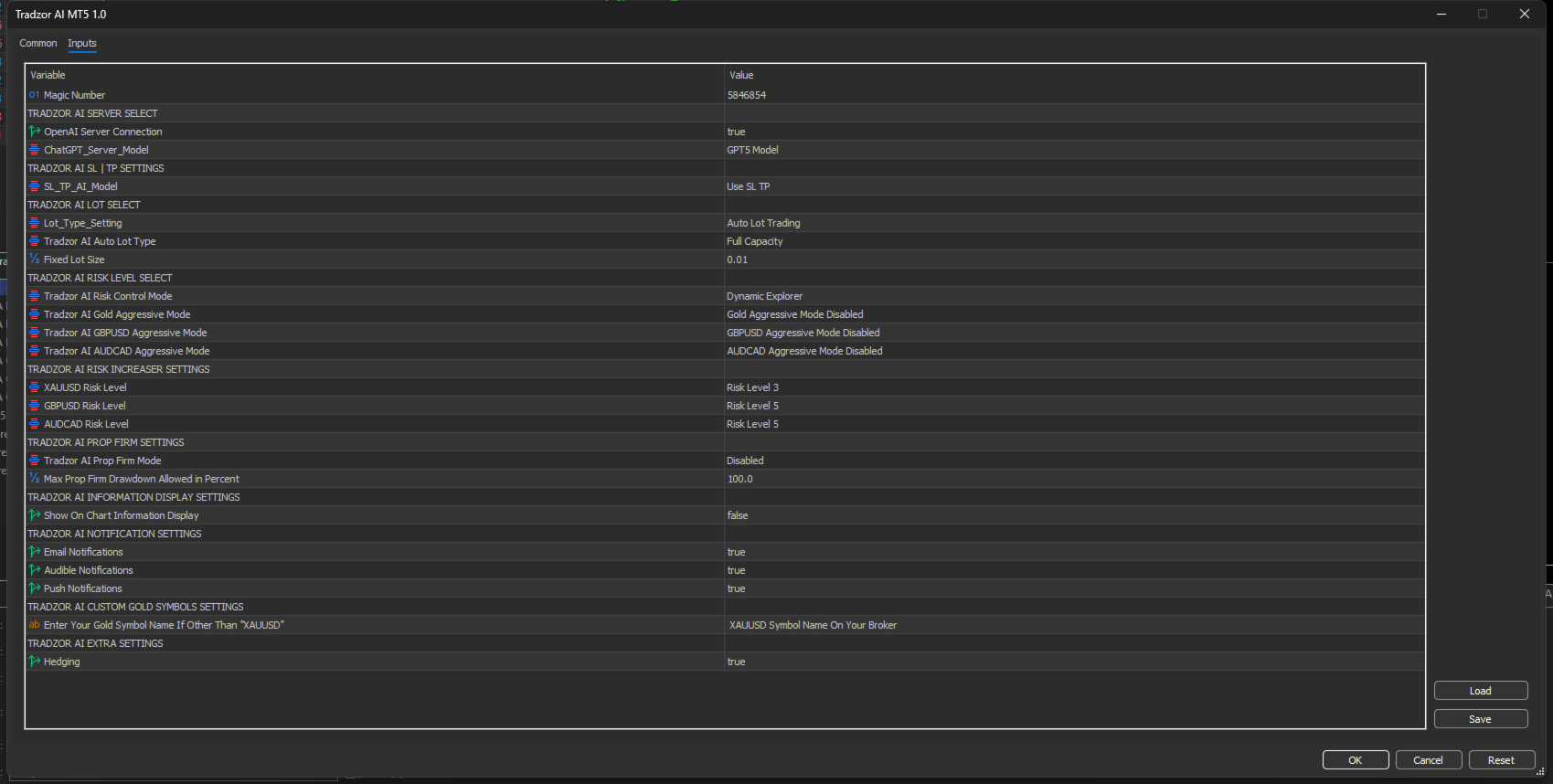This screenshot has width=1553, height=784.
Task: Edit the Max Drawdown value 100.0
Action: [1074, 479]
